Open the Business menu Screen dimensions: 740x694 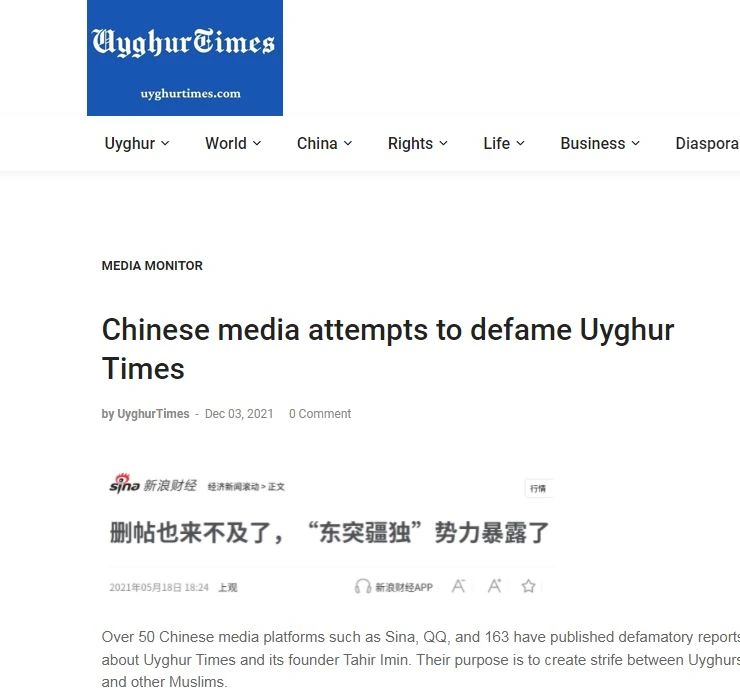(600, 143)
